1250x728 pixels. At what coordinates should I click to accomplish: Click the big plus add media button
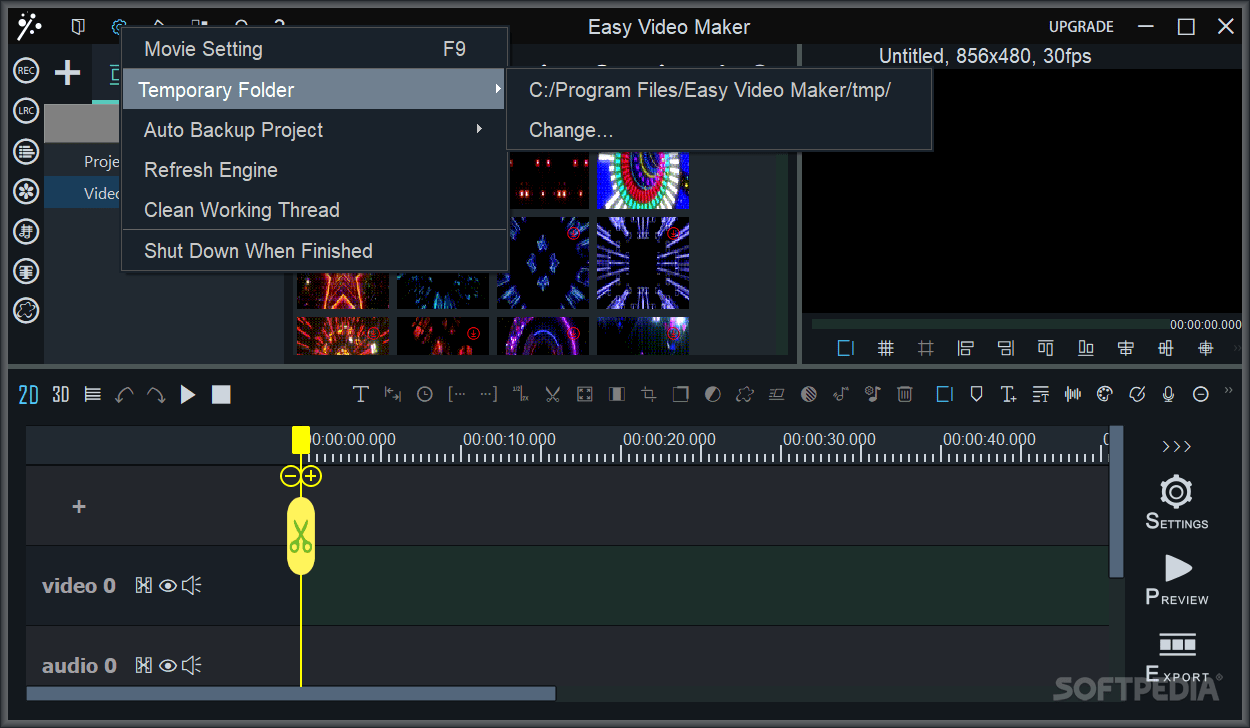point(67,72)
